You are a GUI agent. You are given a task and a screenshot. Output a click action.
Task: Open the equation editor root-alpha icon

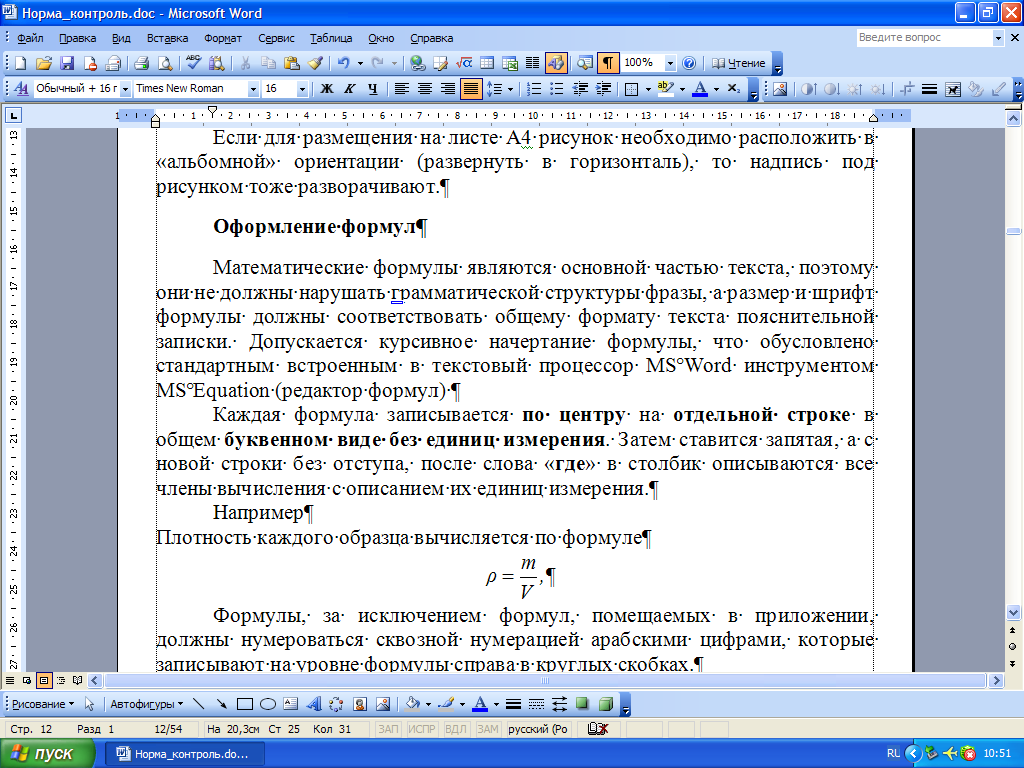(464, 63)
